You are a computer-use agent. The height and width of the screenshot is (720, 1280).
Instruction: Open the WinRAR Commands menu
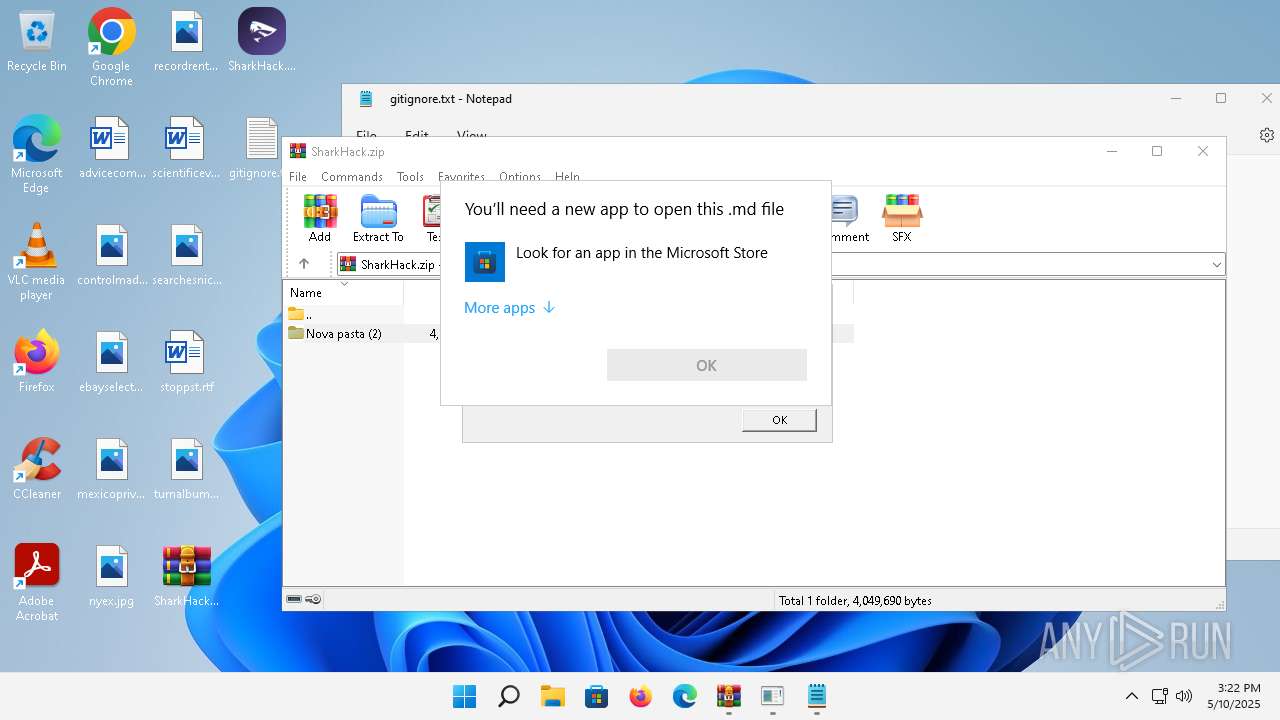click(x=352, y=177)
